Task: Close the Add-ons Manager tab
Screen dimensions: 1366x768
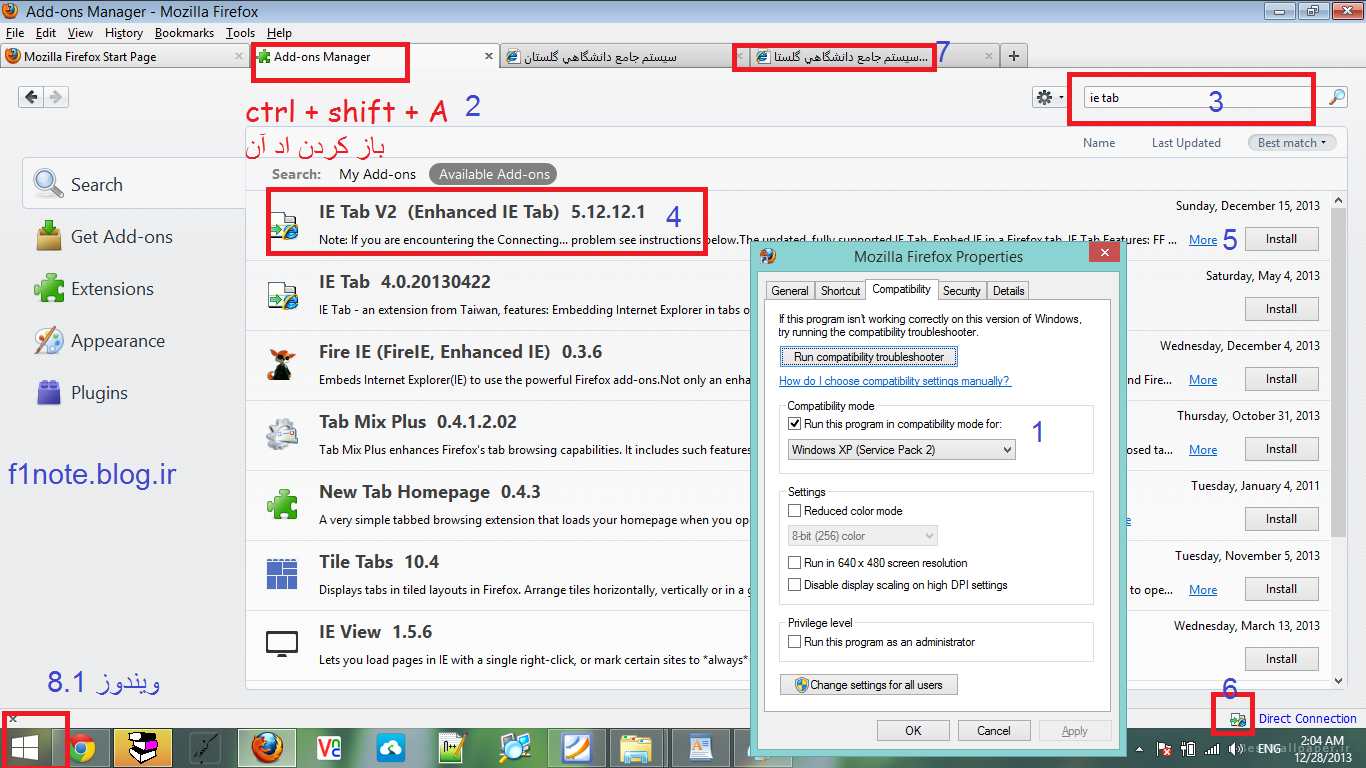Action: pyautogui.click(x=489, y=57)
